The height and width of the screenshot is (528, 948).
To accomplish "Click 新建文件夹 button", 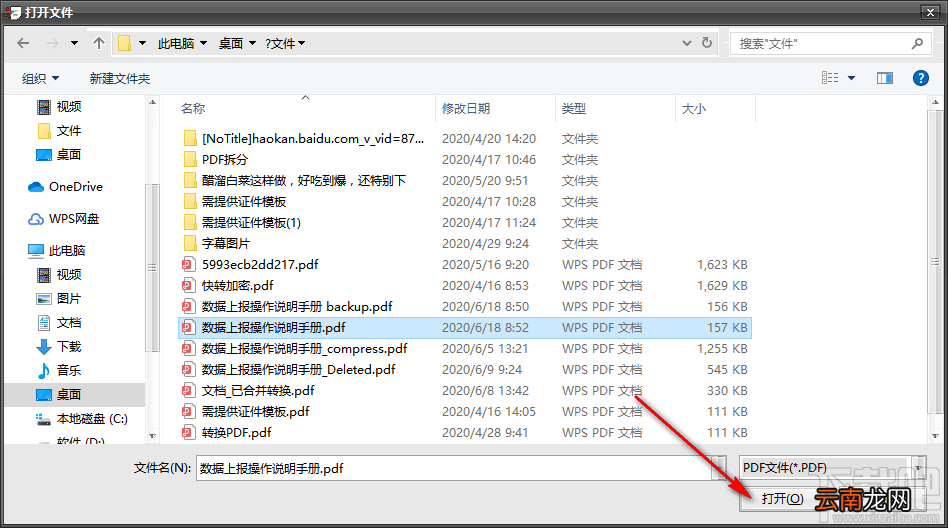I will click(120, 78).
